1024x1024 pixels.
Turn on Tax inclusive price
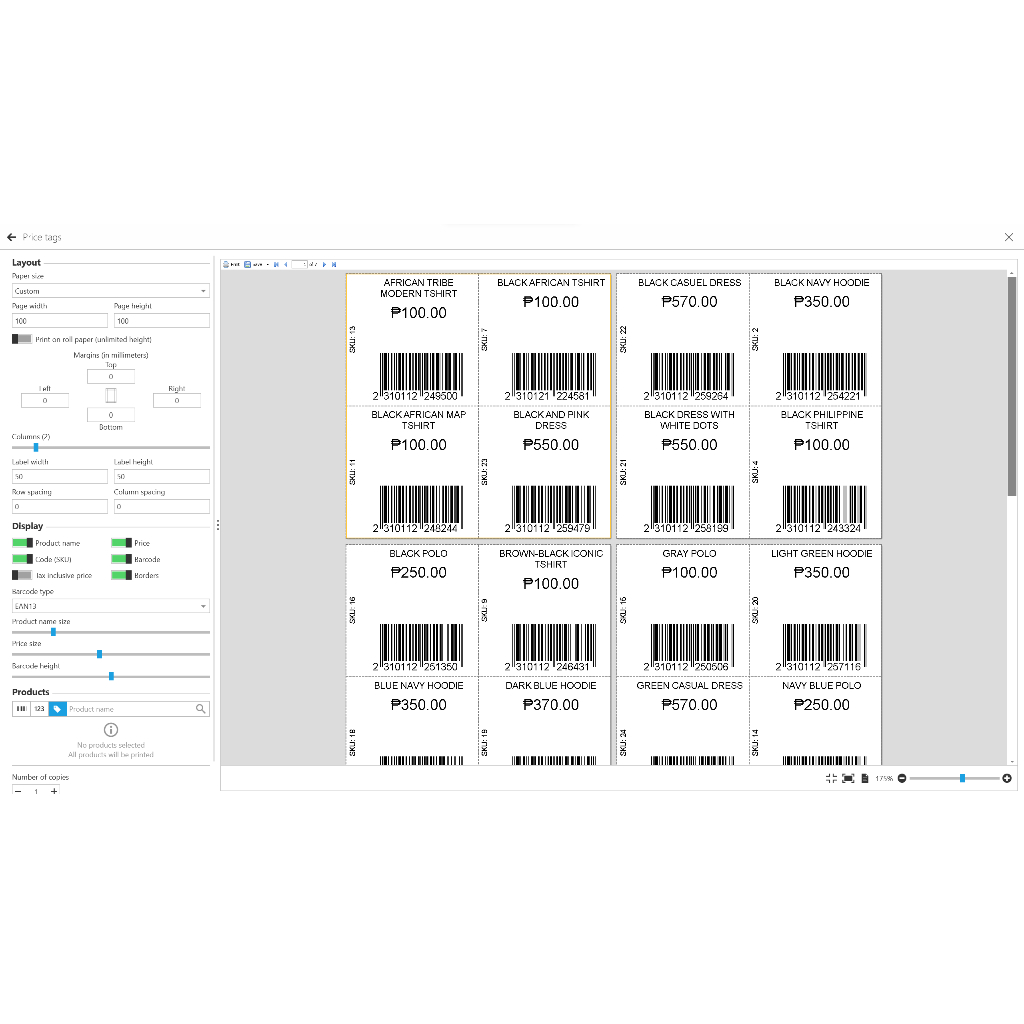[x=22, y=575]
